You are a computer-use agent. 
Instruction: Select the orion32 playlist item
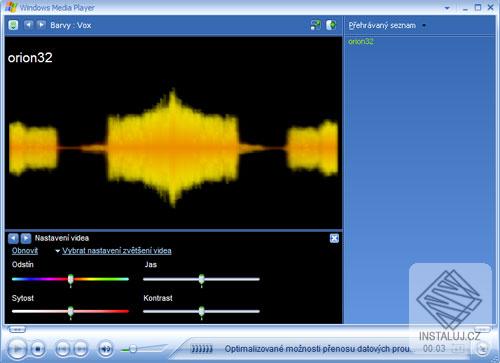coord(361,42)
